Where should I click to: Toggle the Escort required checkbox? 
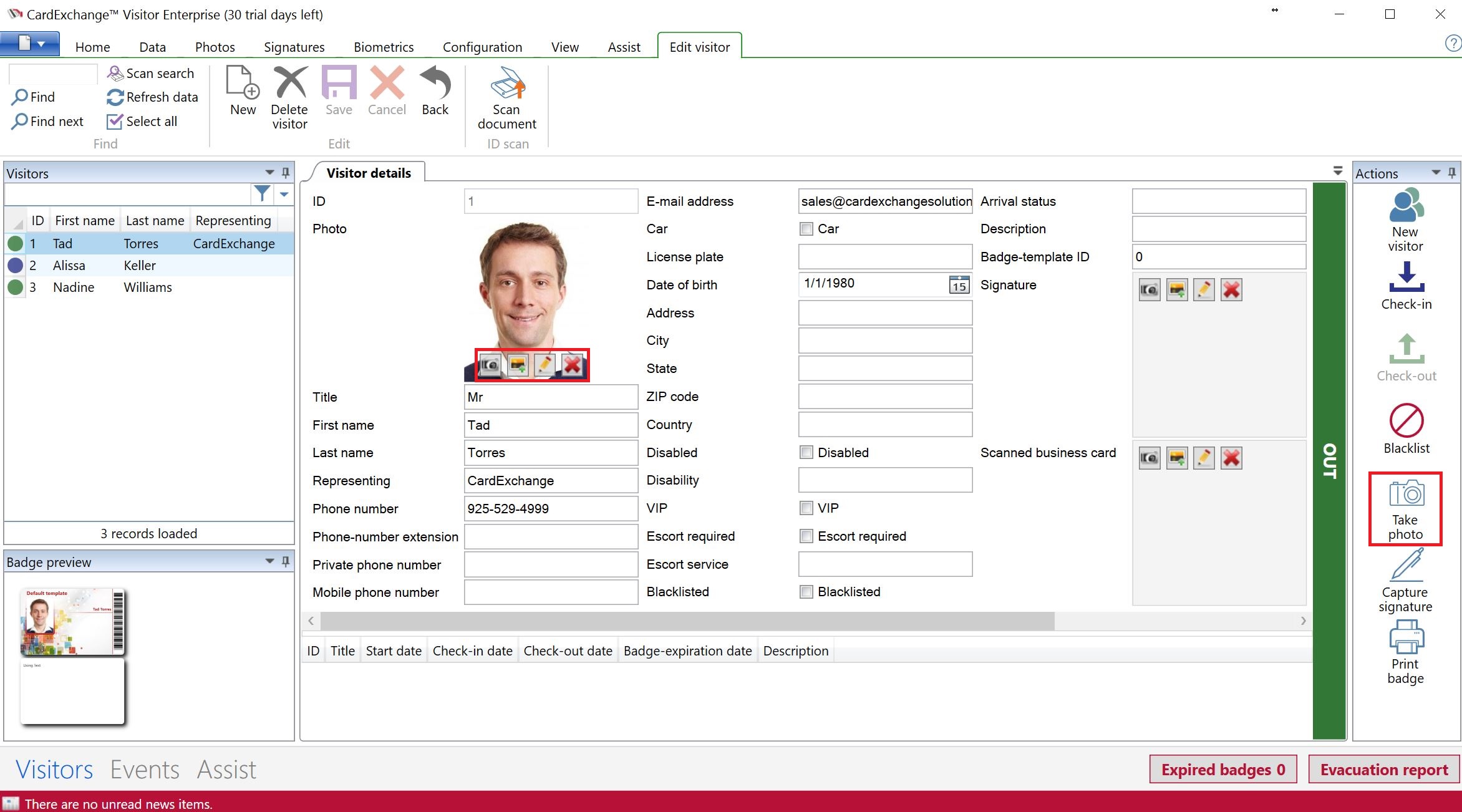[806, 536]
